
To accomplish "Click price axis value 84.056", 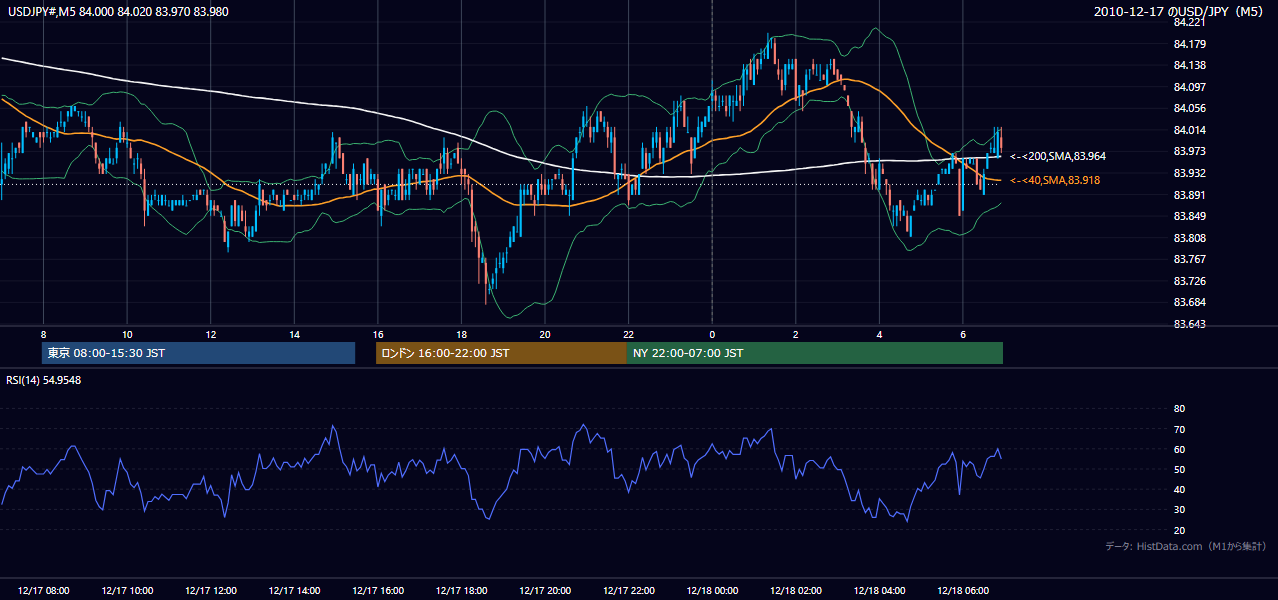I will pyautogui.click(x=1189, y=109).
